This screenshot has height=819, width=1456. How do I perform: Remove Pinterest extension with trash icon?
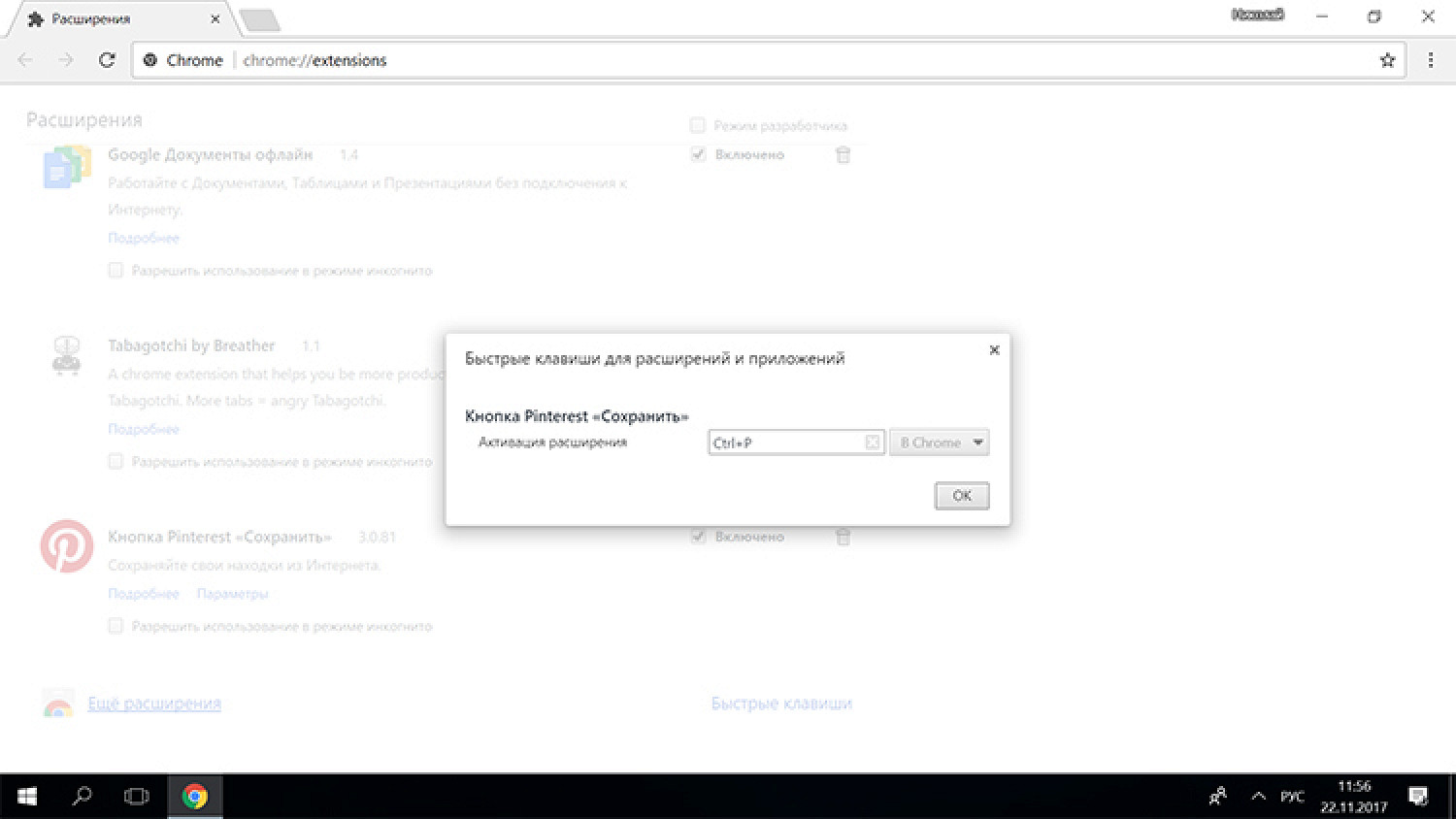point(843,537)
